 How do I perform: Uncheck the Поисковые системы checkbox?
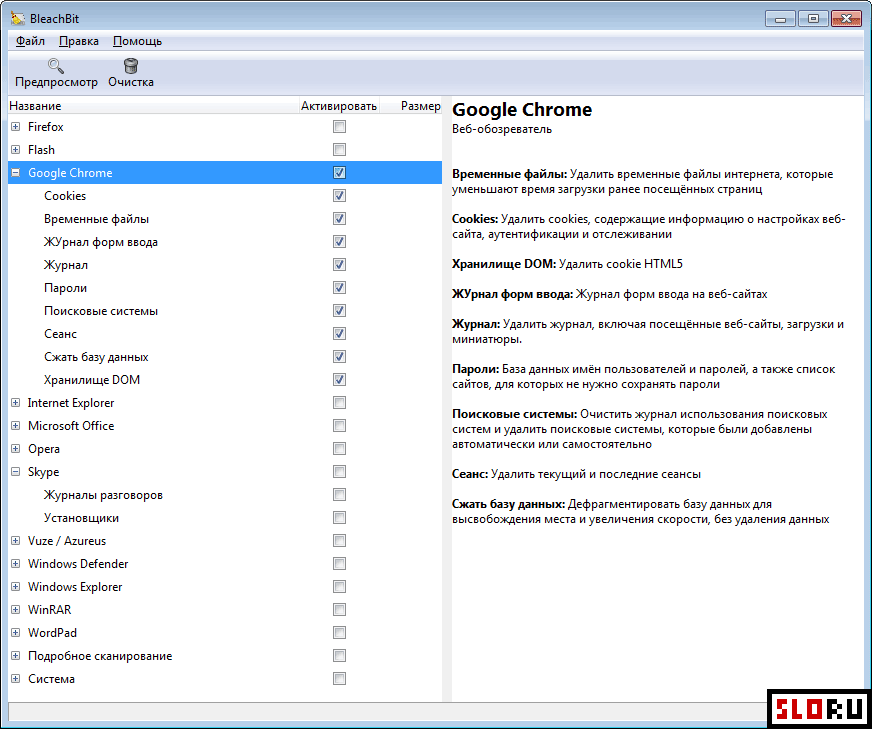pyautogui.click(x=339, y=310)
